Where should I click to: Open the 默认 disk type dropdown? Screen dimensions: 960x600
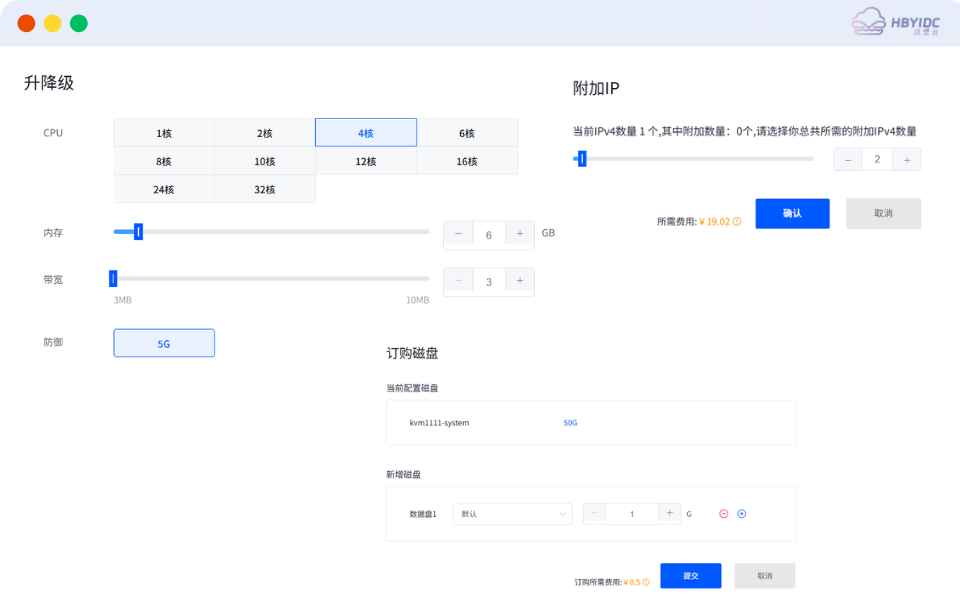coord(512,514)
